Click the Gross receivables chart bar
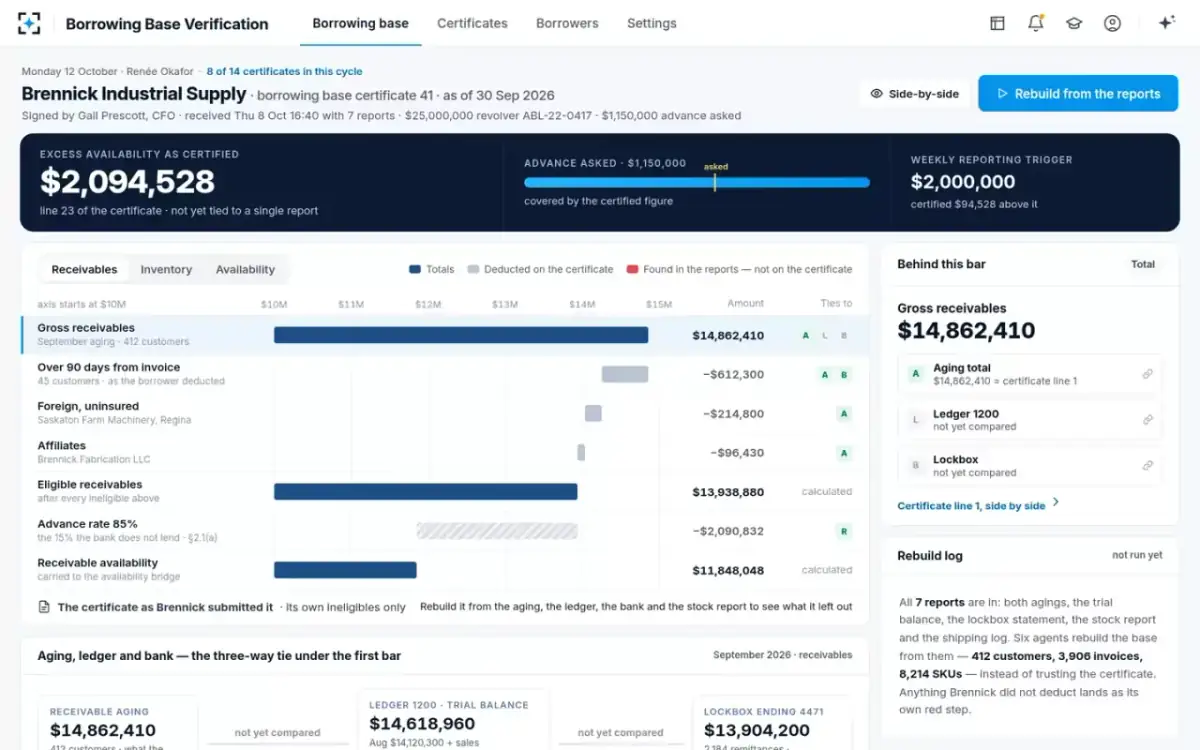The width and height of the screenshot is (1200, 750). [461, 335]
